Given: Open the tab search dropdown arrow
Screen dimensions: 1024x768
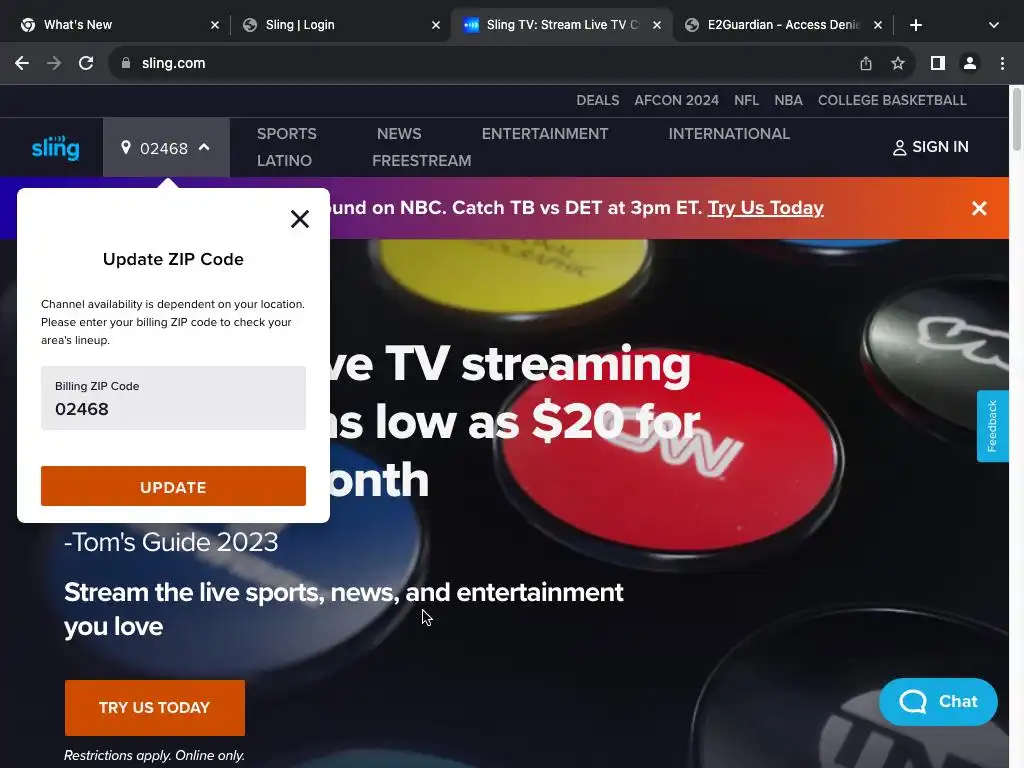Looking at the screenshot, I should click(x=993, y=25).
